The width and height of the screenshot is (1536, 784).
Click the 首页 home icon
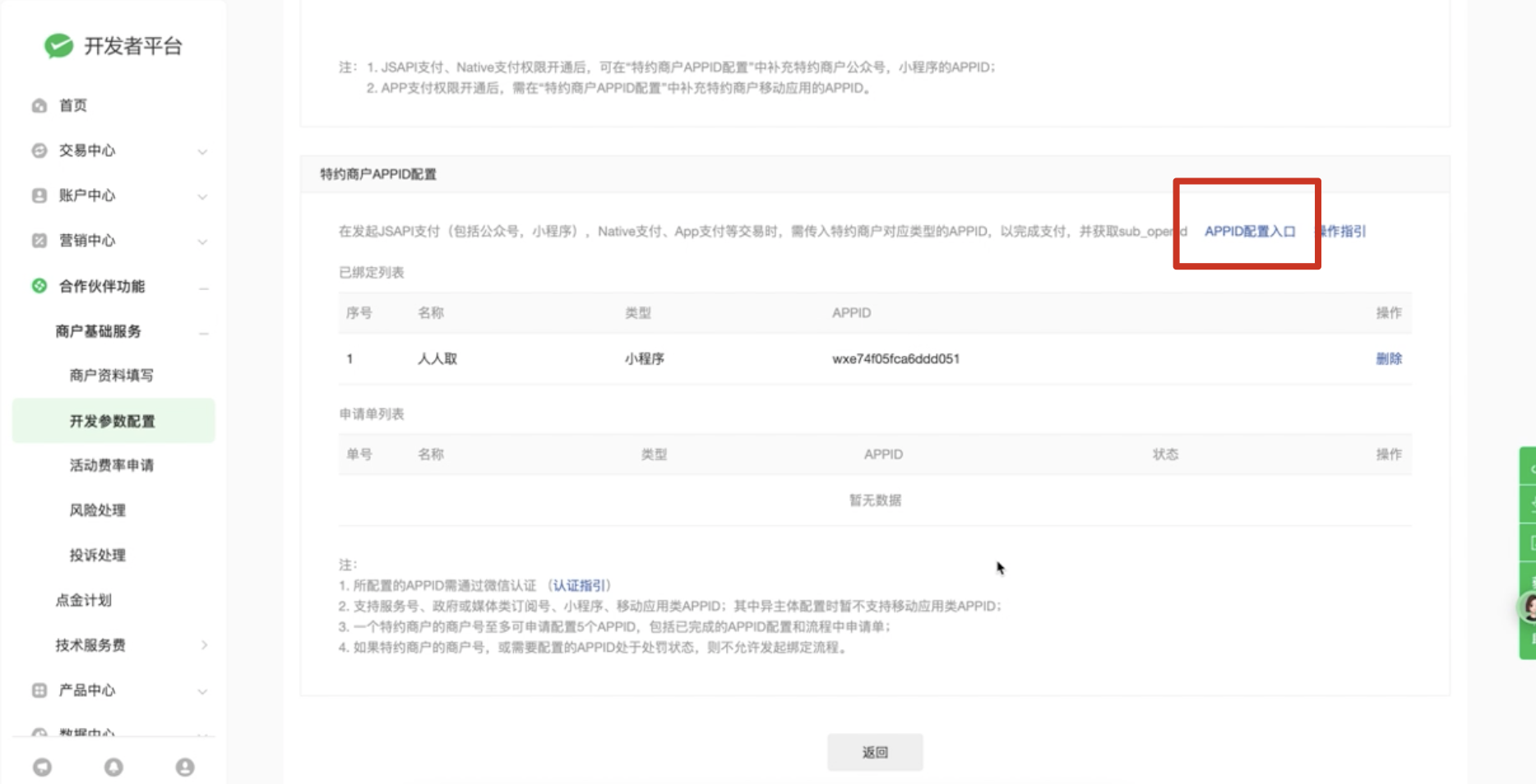(x=39, y=106)
